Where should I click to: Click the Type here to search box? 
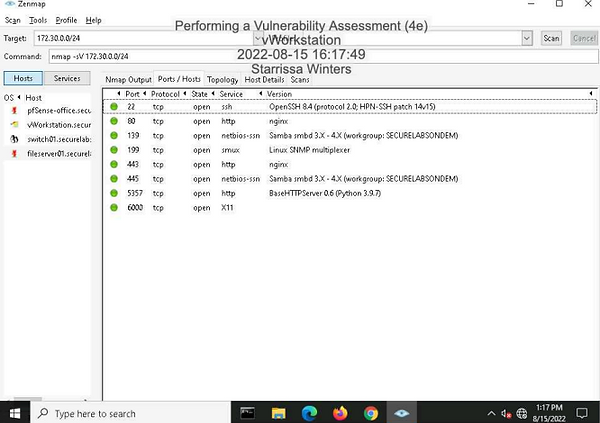[130, 413]
